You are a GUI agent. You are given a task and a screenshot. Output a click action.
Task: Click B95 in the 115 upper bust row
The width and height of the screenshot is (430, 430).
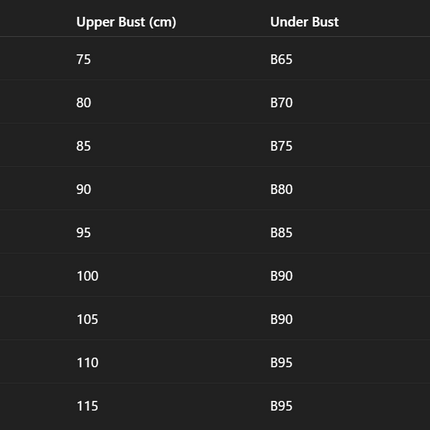[x=281, y=406]
